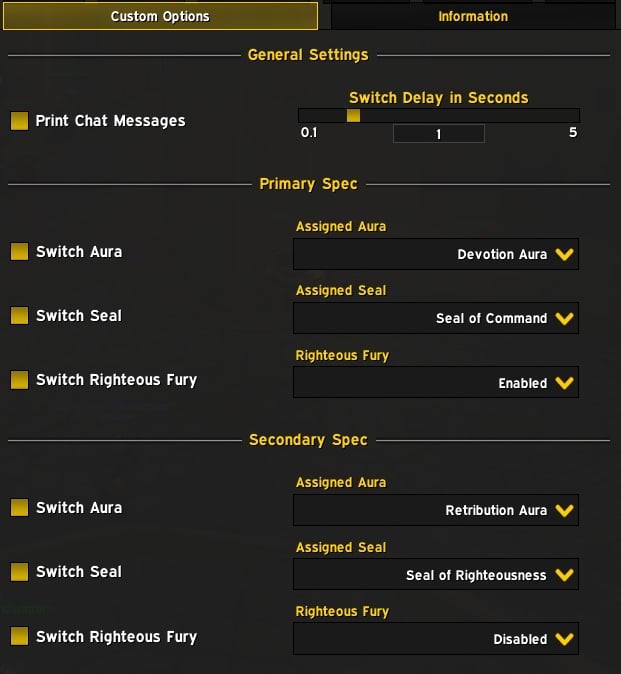Expand the Retribution Aura dropdown
This screenshot has width=621, height=674.
[x=564, y=511]
